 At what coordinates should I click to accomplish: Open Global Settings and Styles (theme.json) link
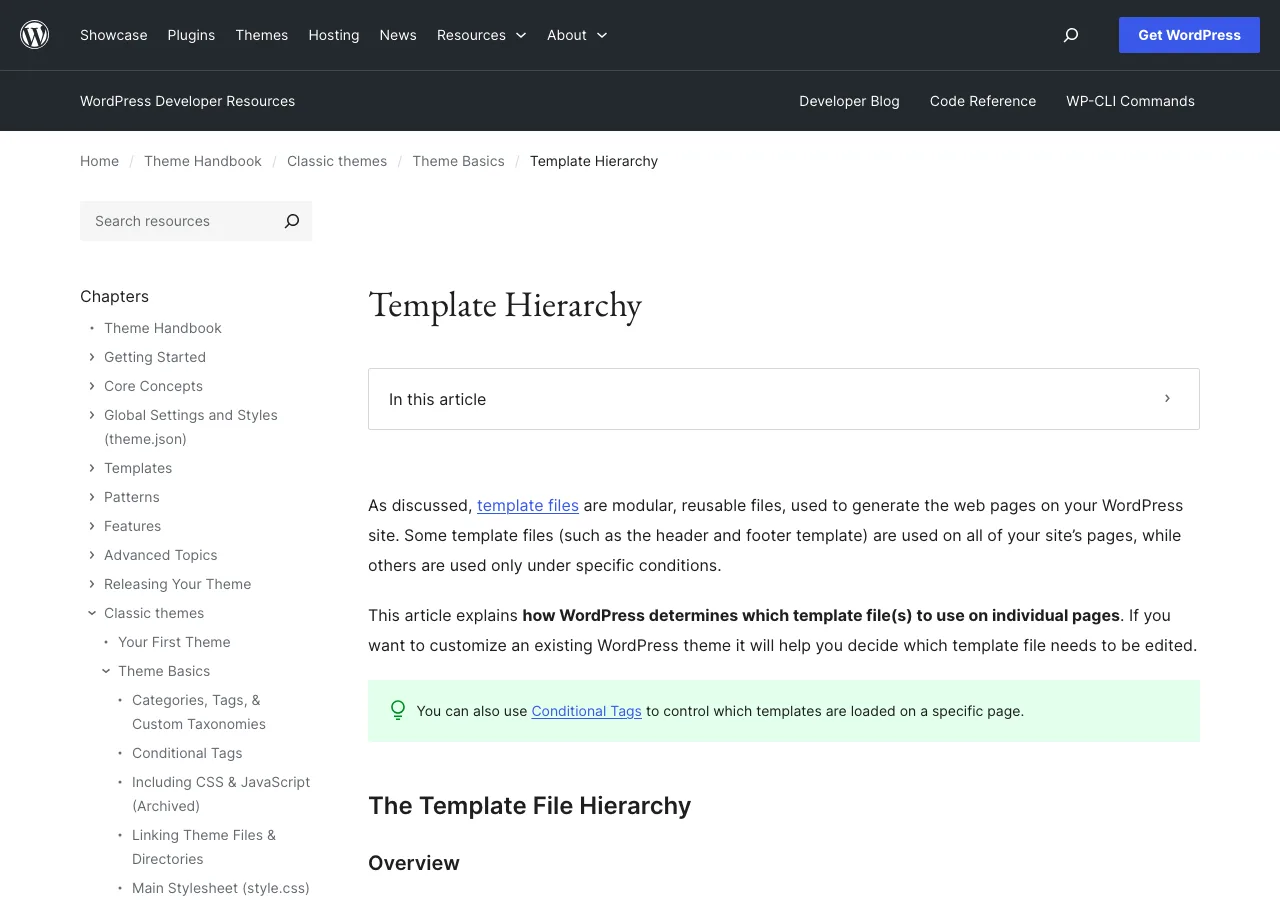pos(191,427)
